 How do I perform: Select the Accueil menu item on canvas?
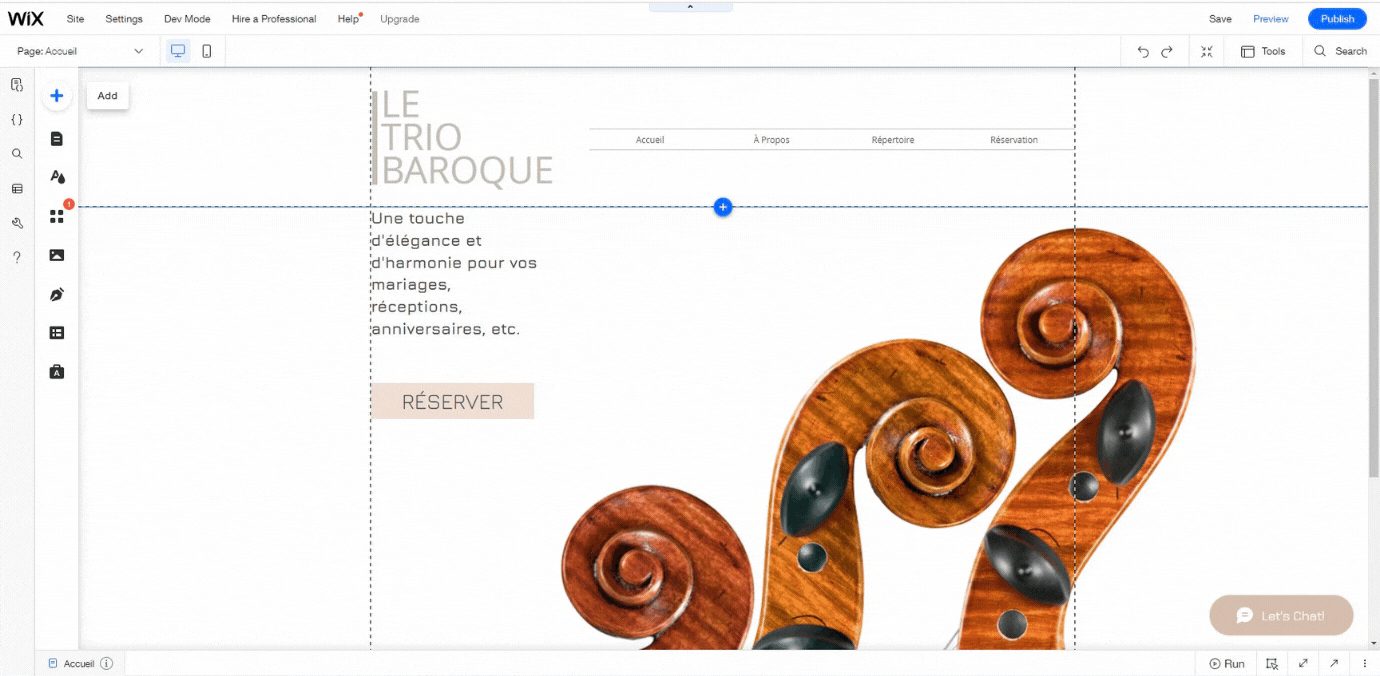pos(650,140)
